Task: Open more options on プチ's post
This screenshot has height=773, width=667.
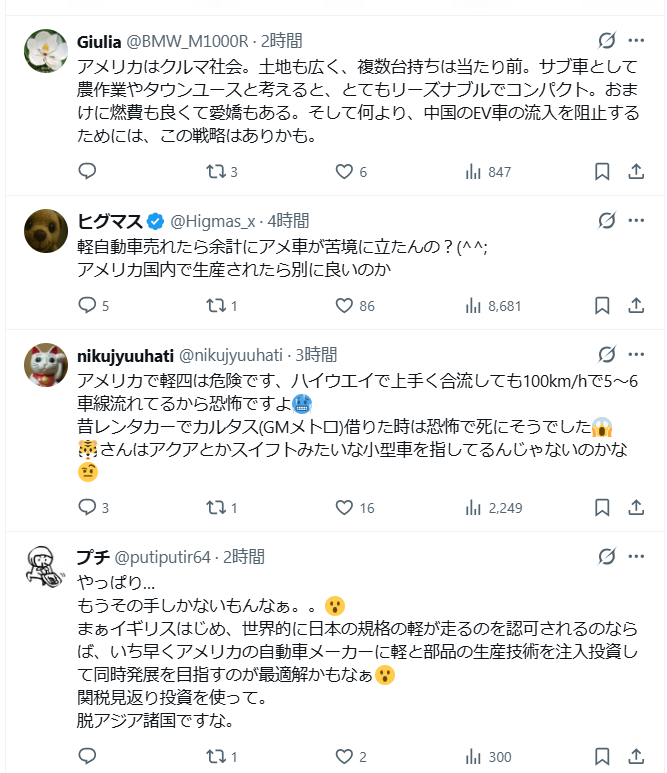Action: [x=636, y=556]
